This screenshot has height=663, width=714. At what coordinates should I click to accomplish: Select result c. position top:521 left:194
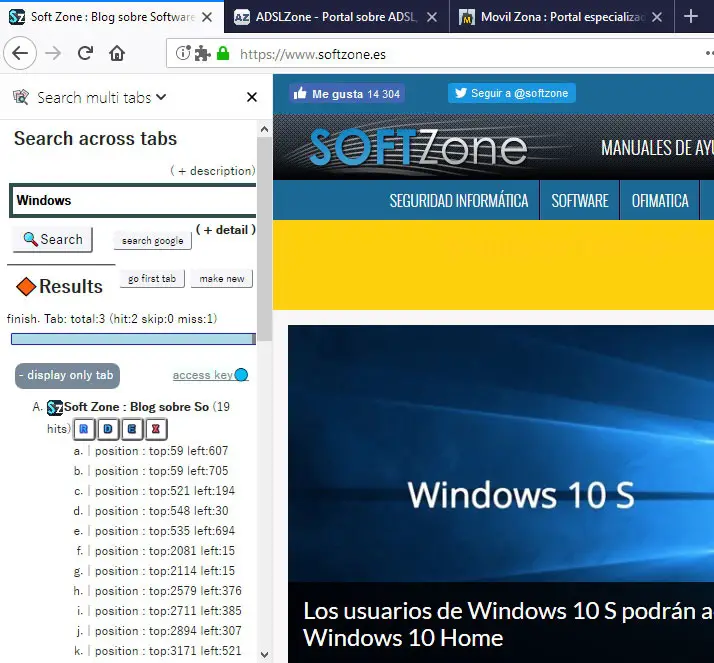point(165,491)
